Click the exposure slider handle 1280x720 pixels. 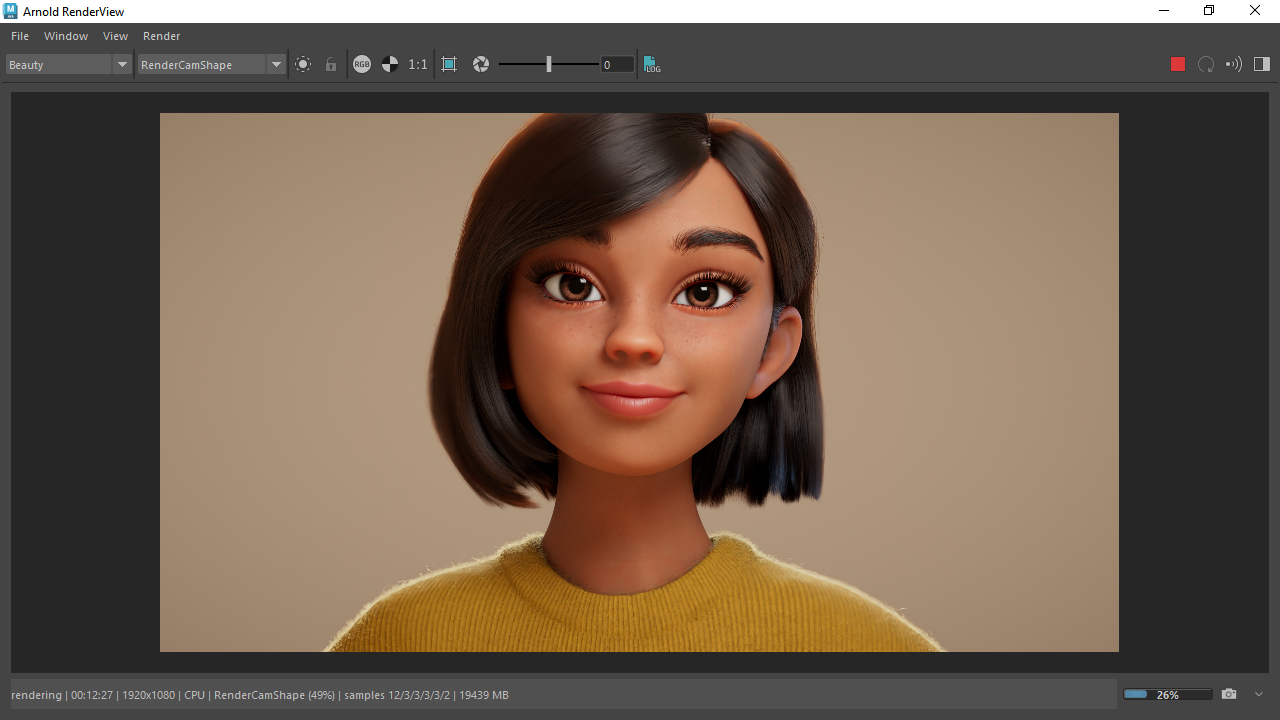[x=548, y=64]
